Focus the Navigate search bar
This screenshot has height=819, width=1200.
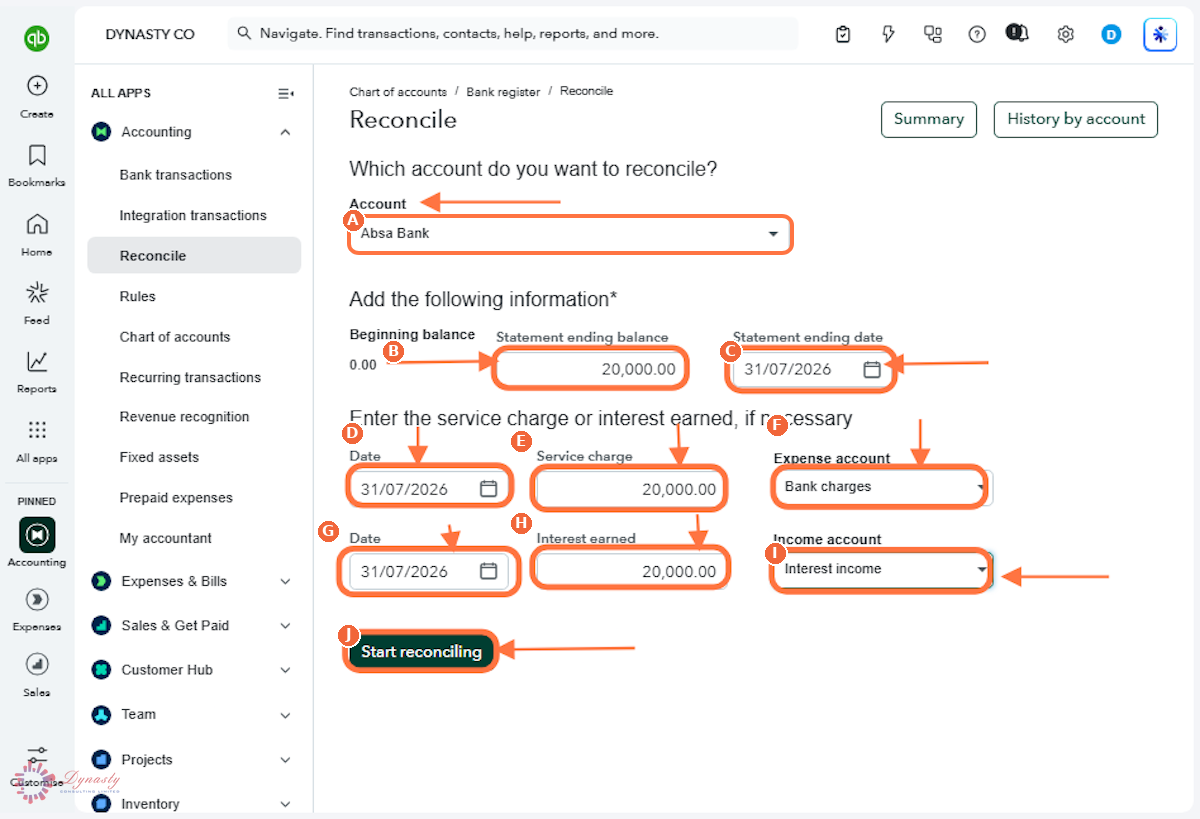tap(513, 33)
